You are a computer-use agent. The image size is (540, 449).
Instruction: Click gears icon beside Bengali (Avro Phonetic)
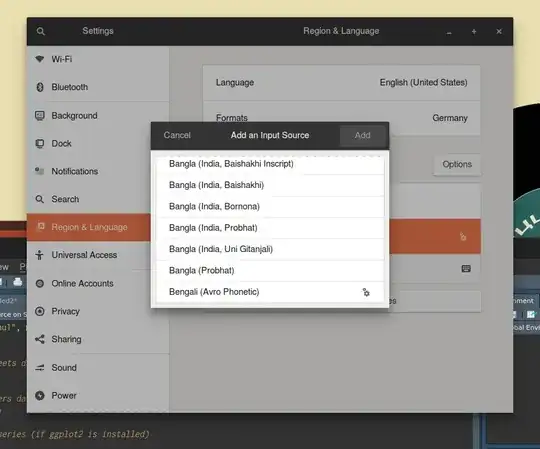click(x=366, y=292)
